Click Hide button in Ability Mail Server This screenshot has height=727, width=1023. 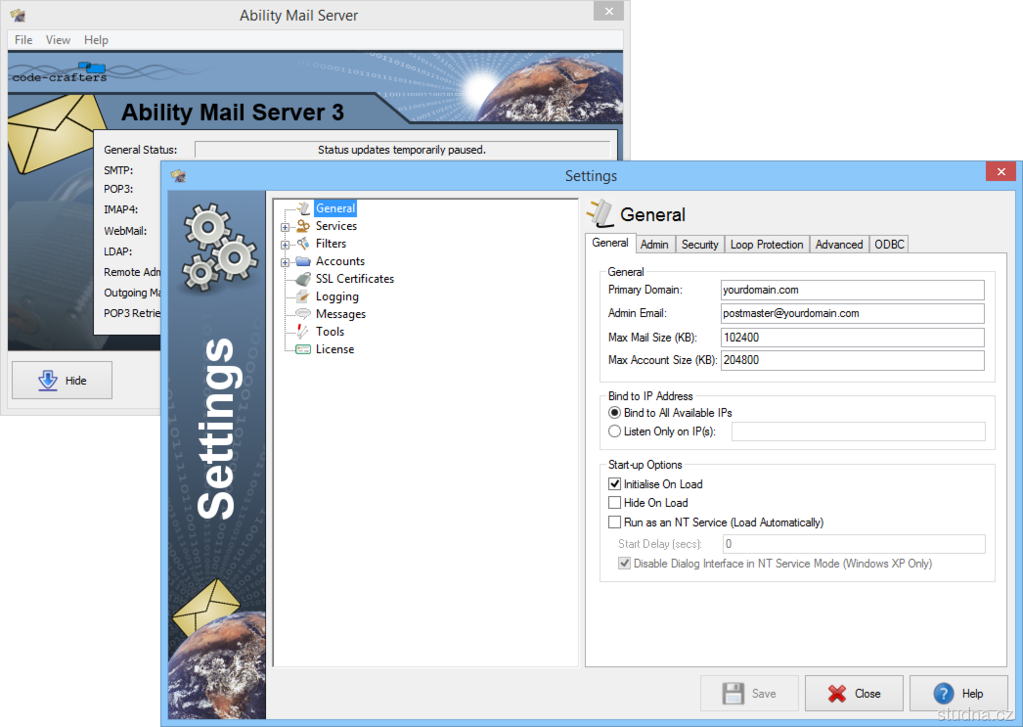(62, 380)
